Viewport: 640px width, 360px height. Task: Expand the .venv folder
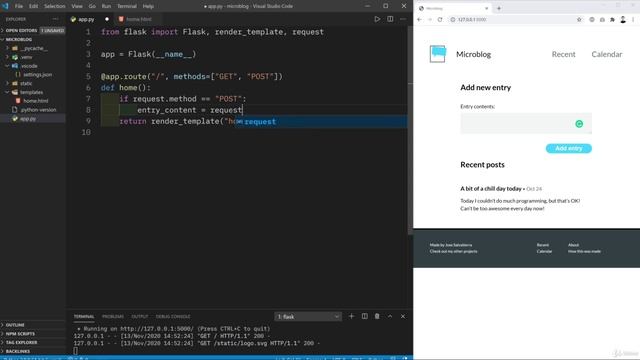click(26, 57)
